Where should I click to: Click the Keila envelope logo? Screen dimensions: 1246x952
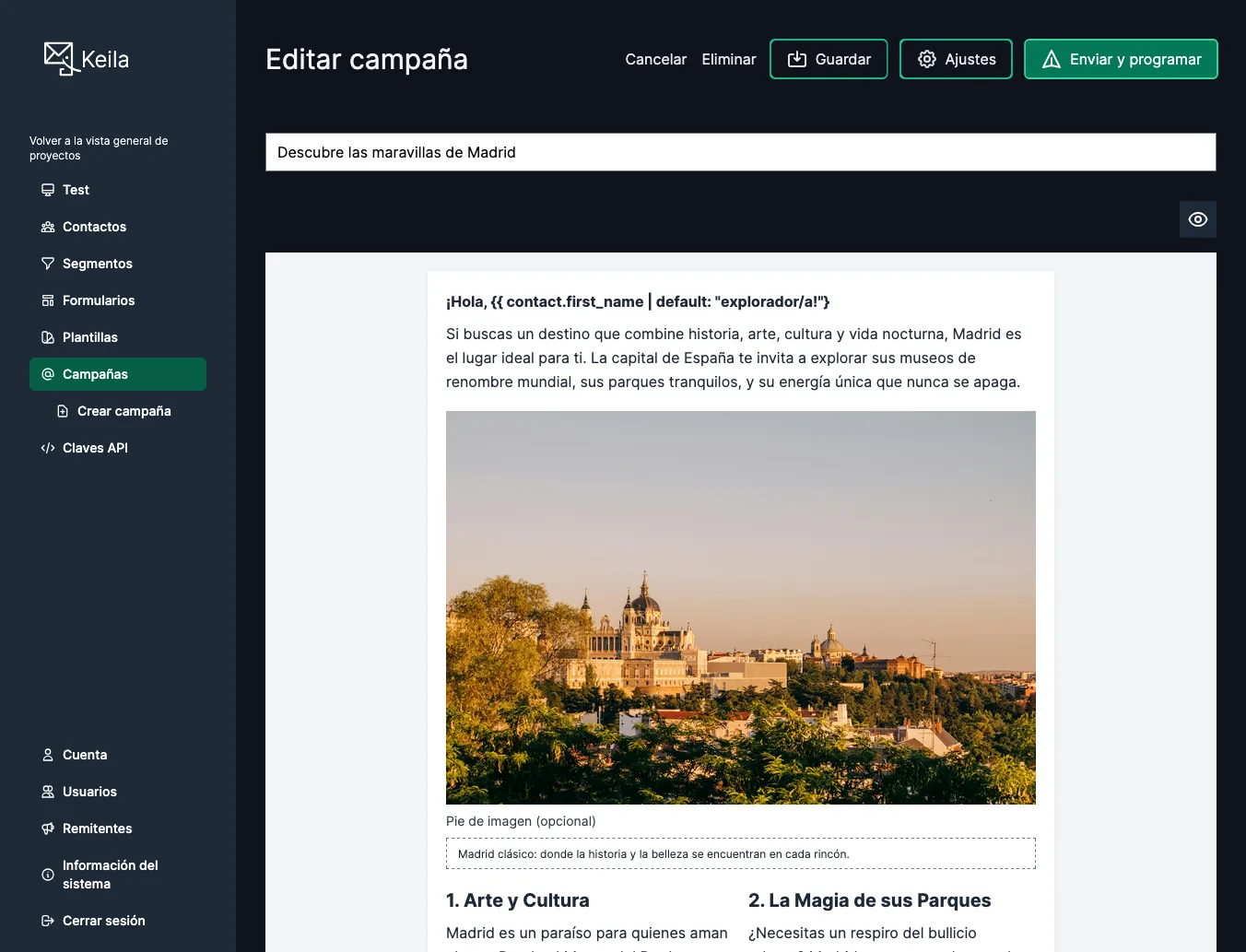point(59,57)
